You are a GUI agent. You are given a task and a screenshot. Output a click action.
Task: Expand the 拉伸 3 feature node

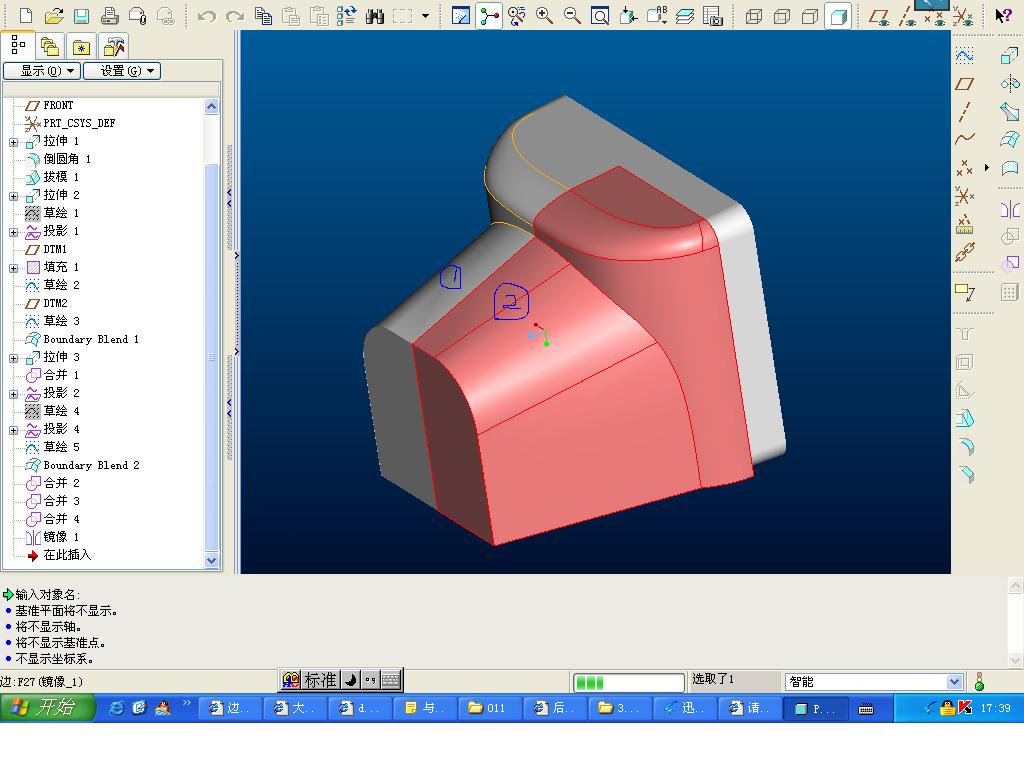14,358
